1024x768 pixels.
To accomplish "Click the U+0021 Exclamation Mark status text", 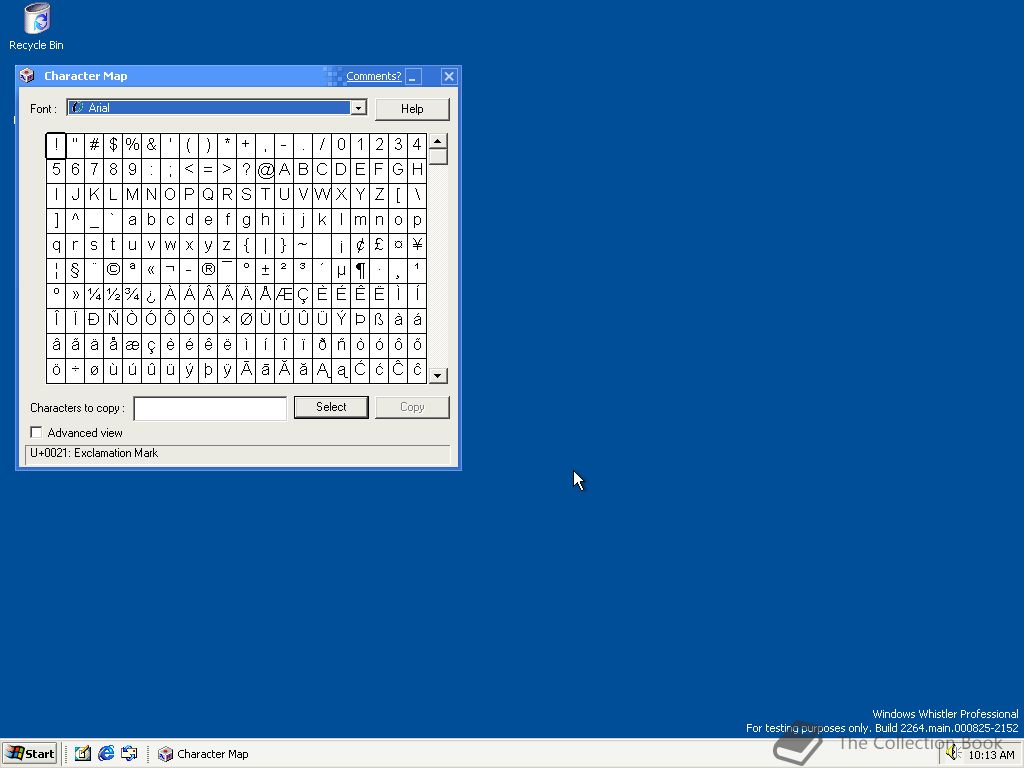I will click(x=94, y=453).
